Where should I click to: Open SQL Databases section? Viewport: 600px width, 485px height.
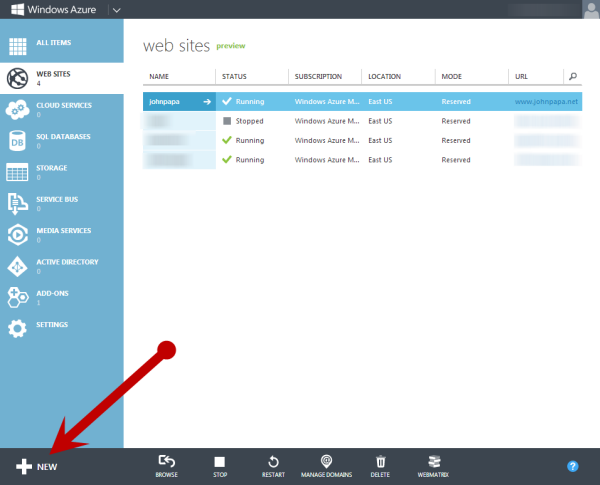click(x=63, y=137)
